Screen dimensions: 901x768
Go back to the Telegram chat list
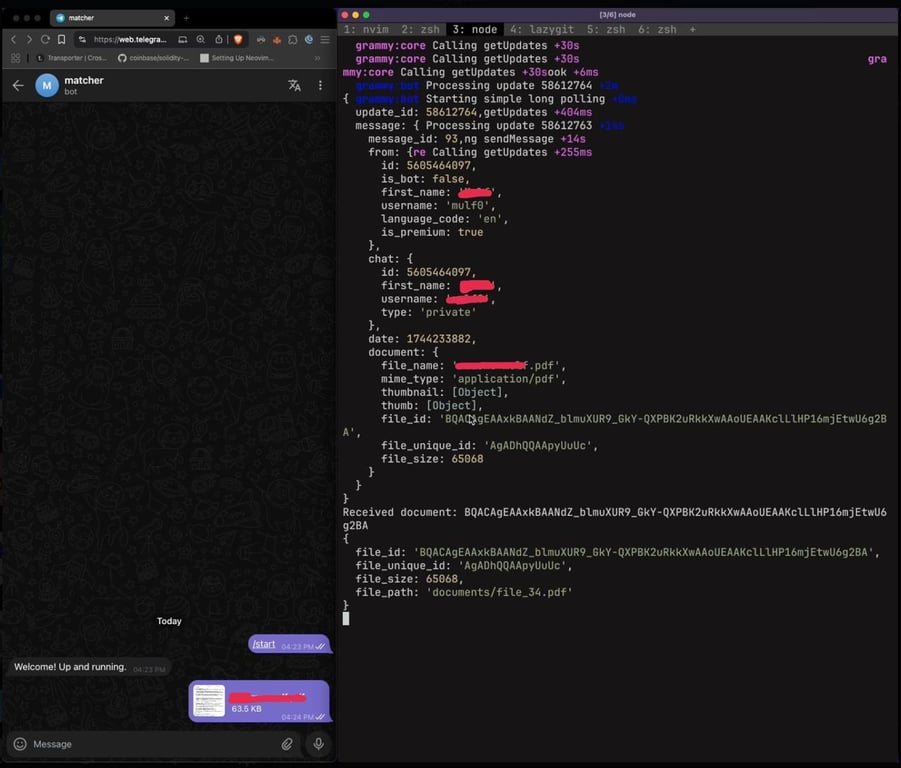pos(18,86)
